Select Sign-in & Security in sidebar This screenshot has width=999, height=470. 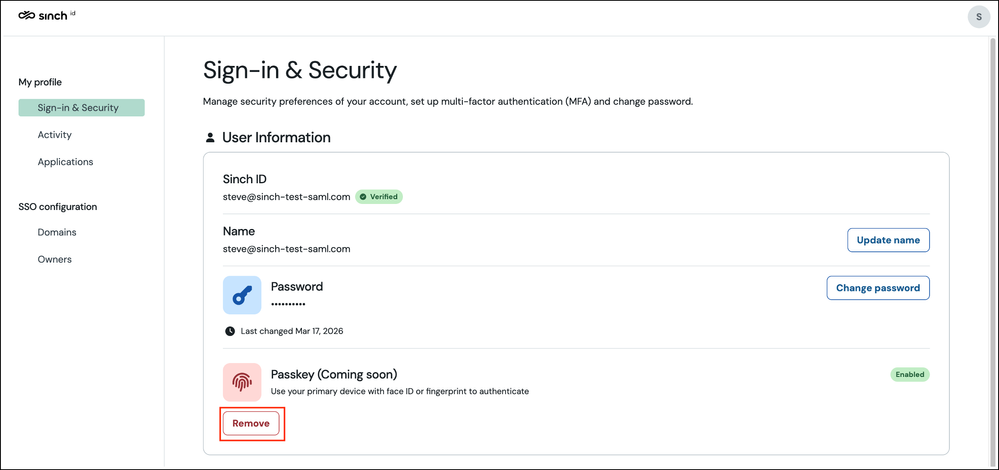click(82, 108)
